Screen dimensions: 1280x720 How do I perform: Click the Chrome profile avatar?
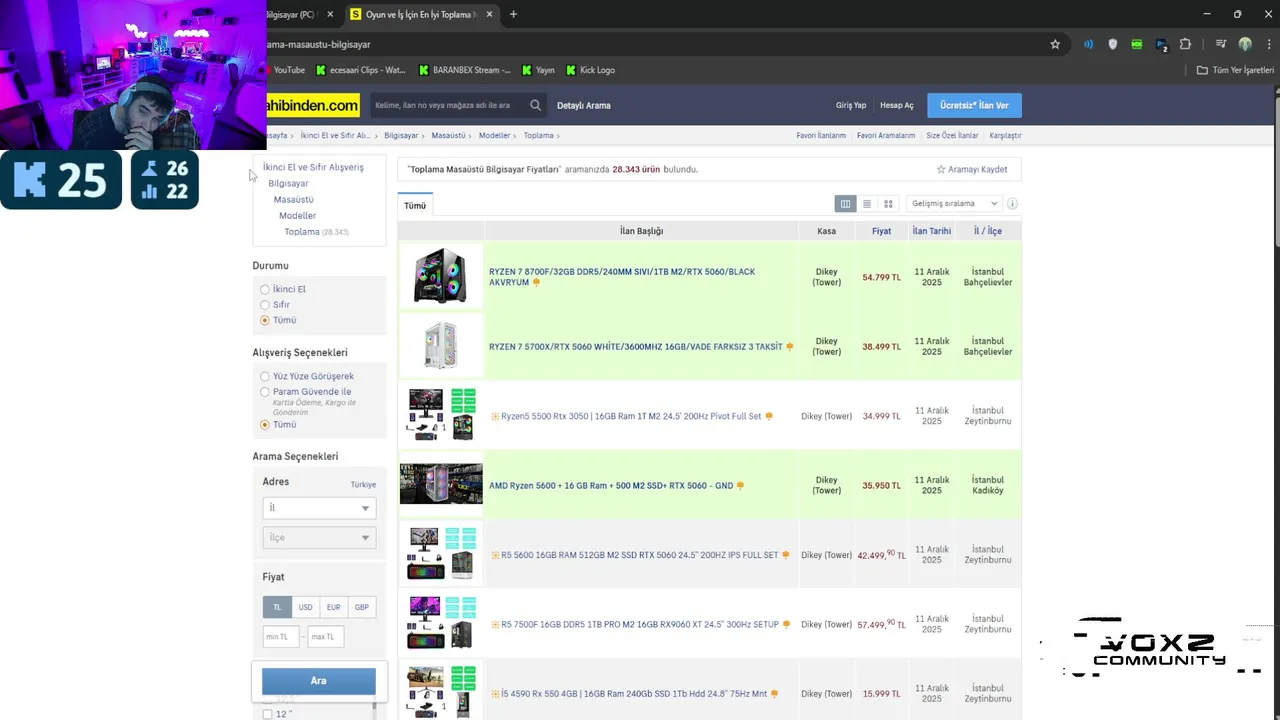[x=1245, y=44]
